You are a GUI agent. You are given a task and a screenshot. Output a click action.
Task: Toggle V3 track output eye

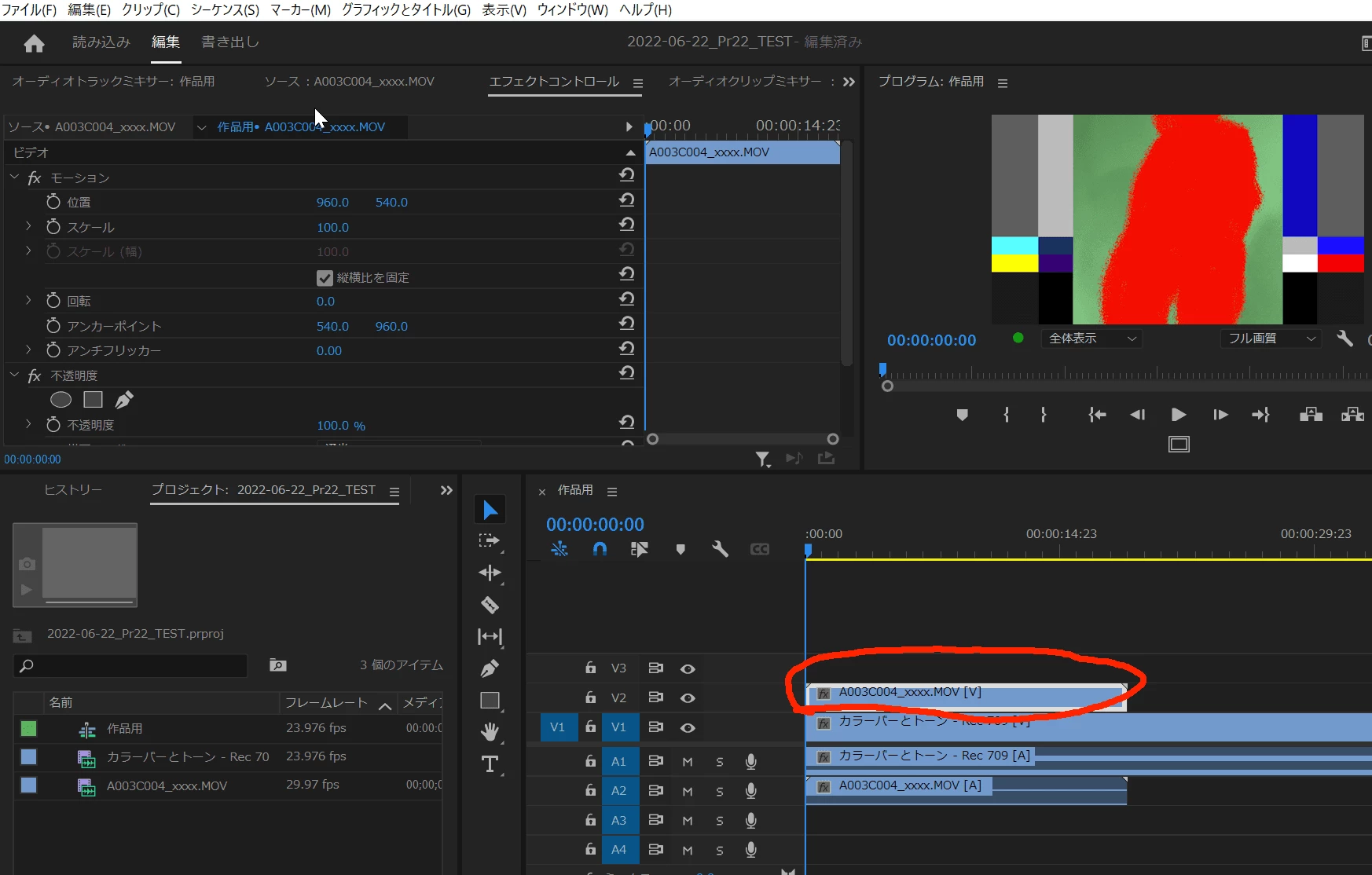688,668
